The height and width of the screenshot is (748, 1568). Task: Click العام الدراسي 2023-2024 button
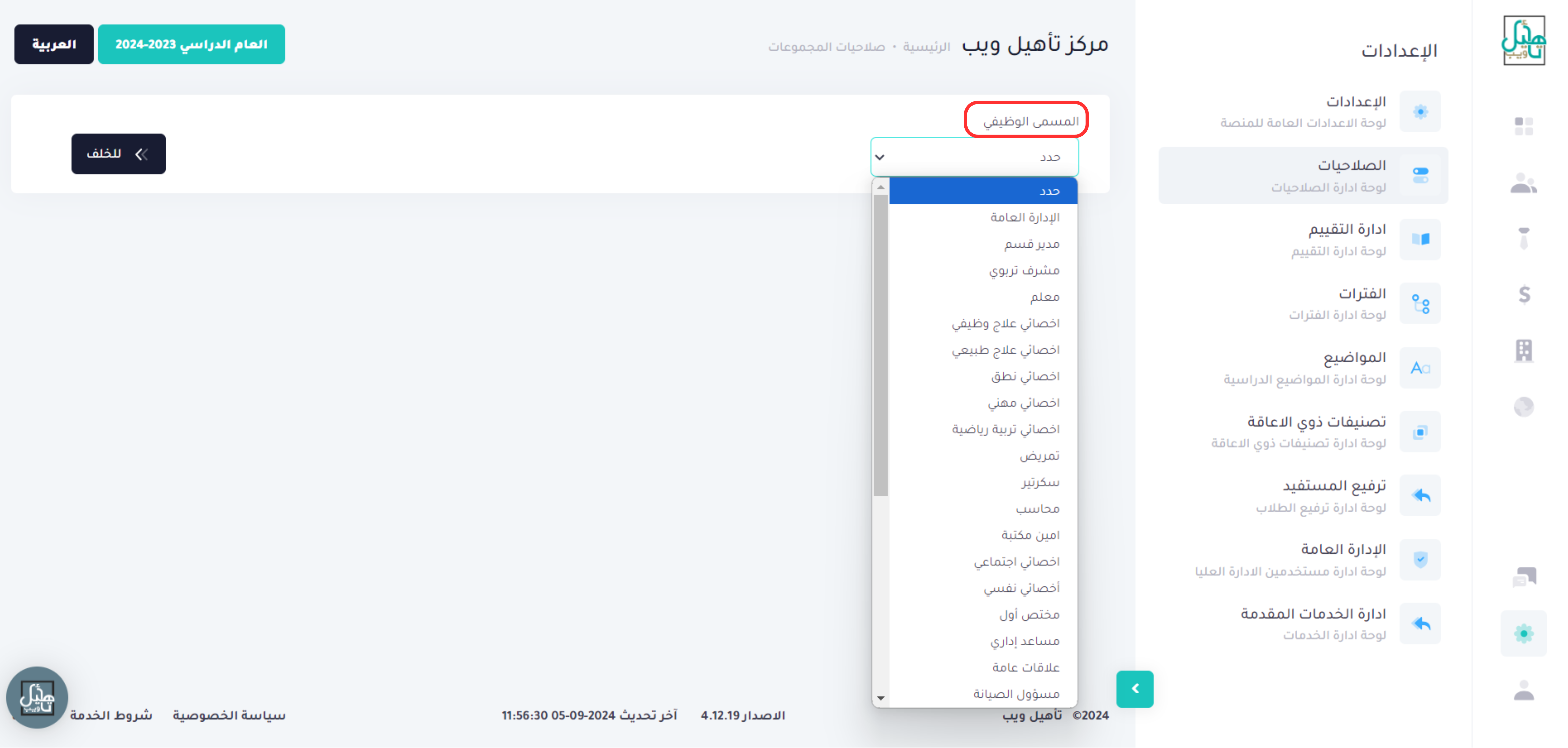pyautogui.click(x=191, y=44)
